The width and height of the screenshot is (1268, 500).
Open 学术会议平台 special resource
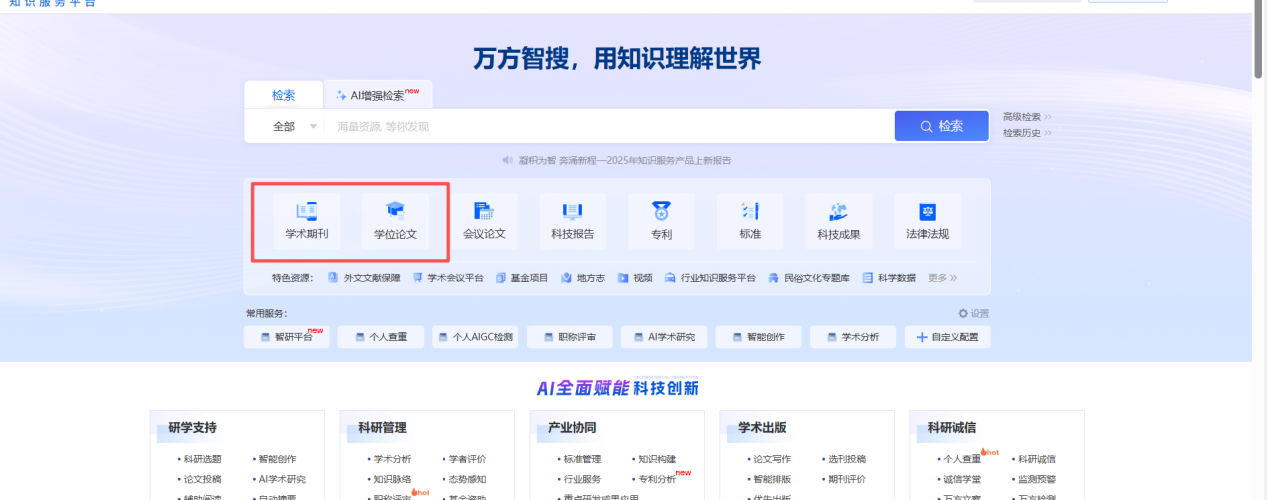(x=448, y=278)
